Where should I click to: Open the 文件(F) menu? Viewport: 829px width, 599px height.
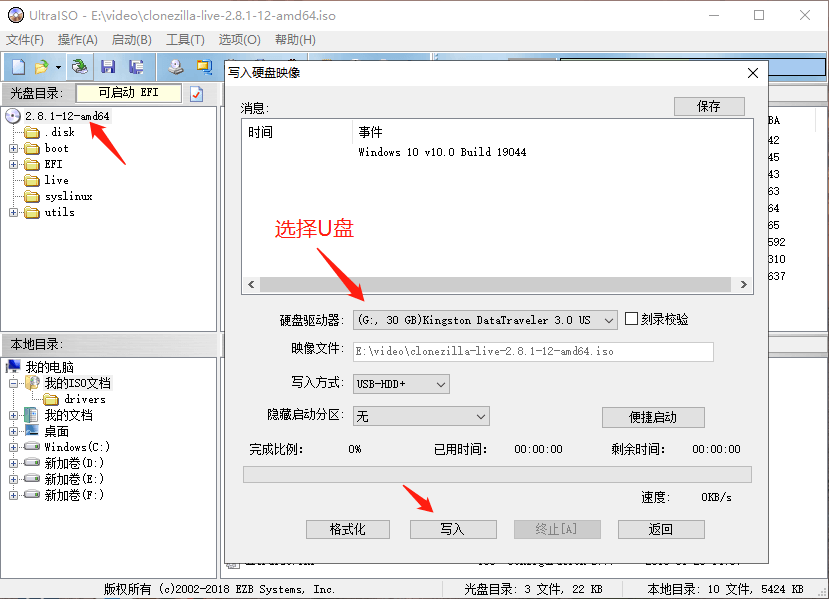pyautogui.click(x=24, y=40)
